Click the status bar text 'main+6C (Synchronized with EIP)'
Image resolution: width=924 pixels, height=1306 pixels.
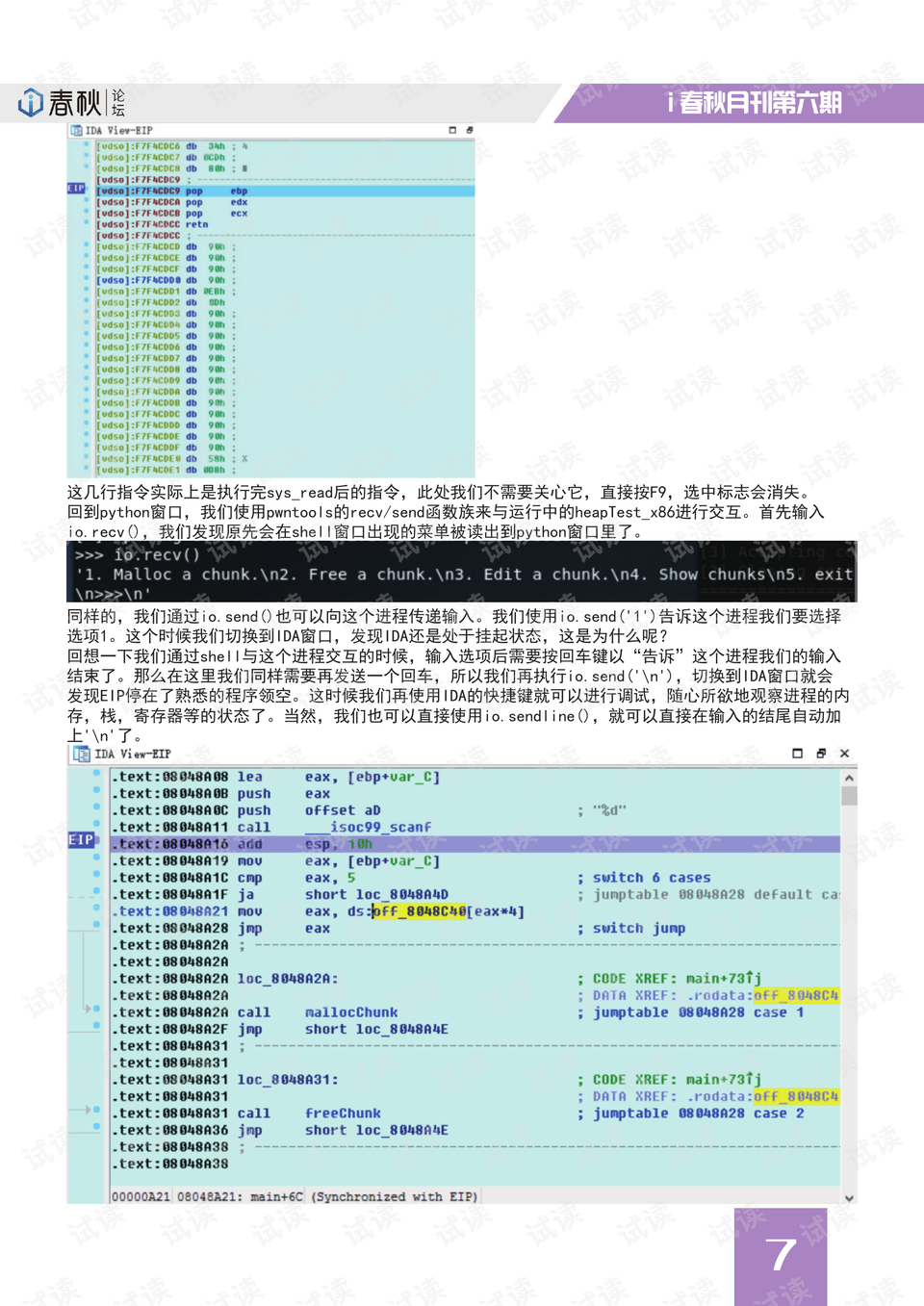pos(364,1197)
